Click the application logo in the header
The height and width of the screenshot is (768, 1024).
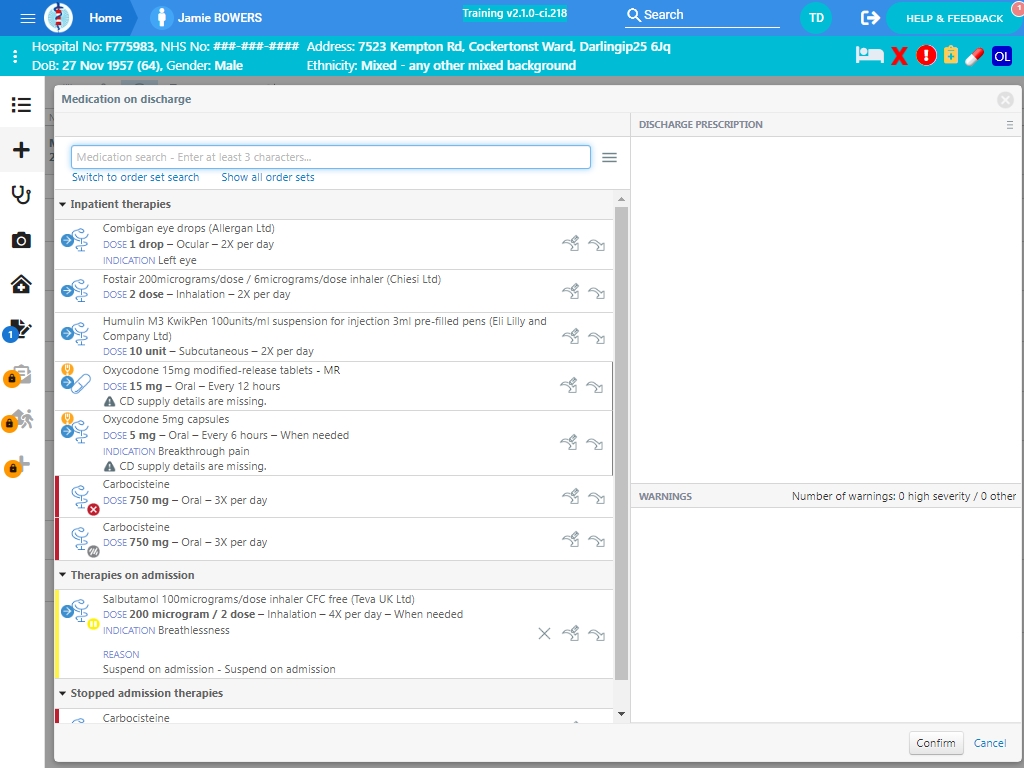tap(58, 18)
